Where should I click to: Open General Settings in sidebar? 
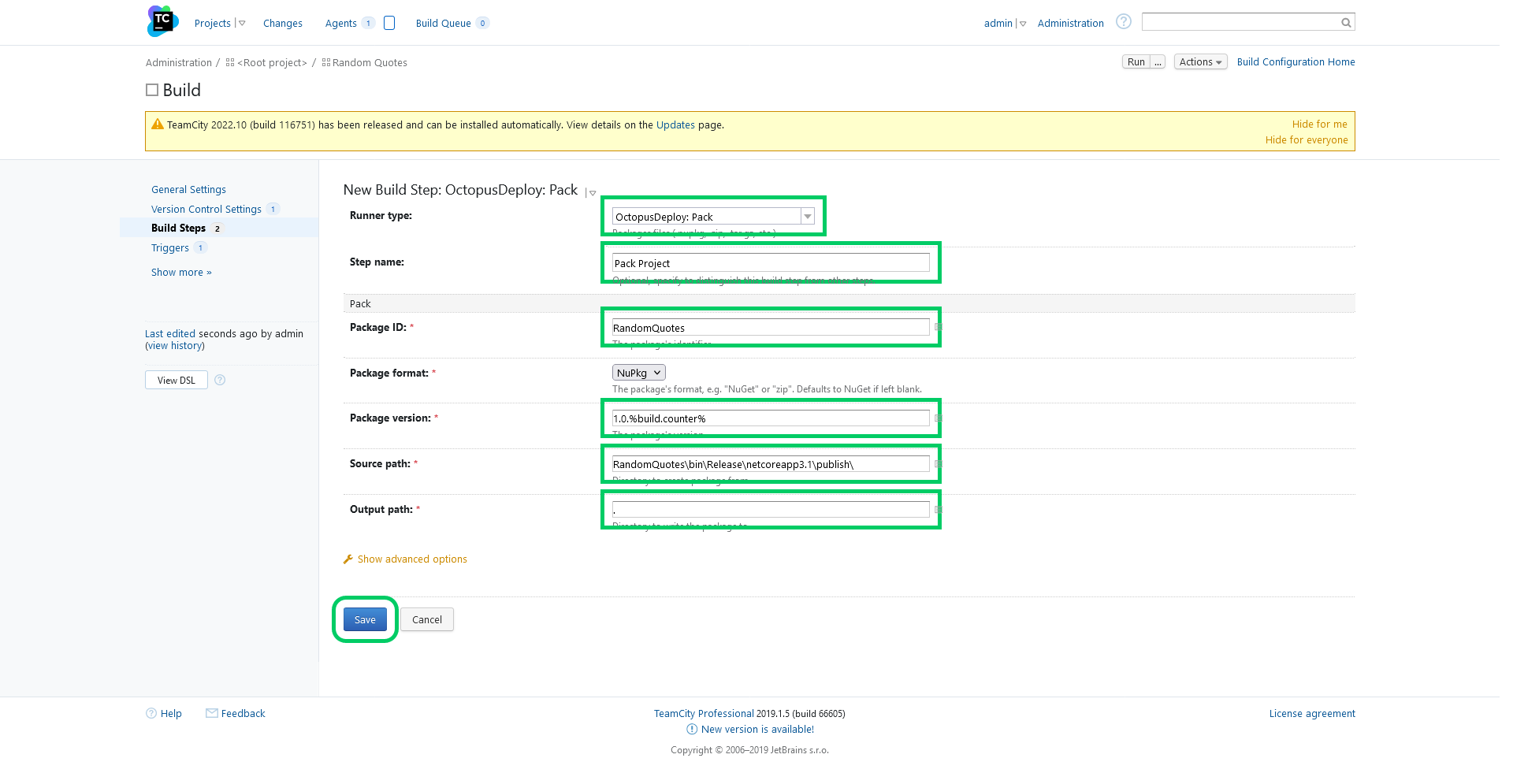[x=188, y=189]
